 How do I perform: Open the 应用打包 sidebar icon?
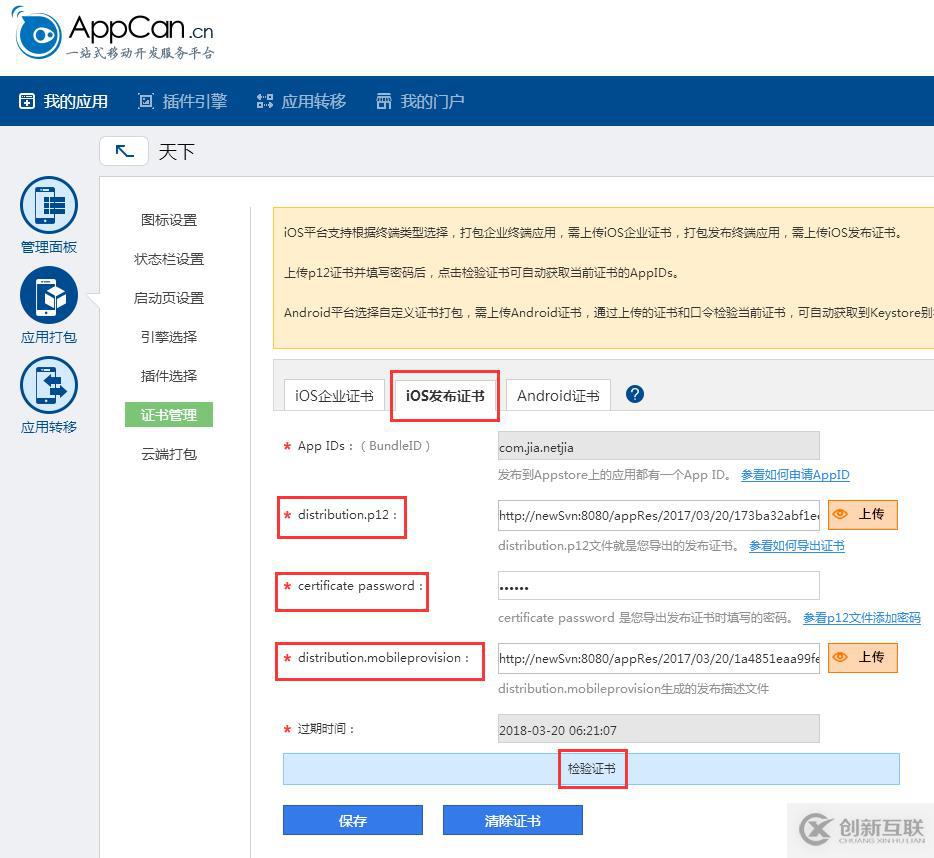tap(49, 295)
